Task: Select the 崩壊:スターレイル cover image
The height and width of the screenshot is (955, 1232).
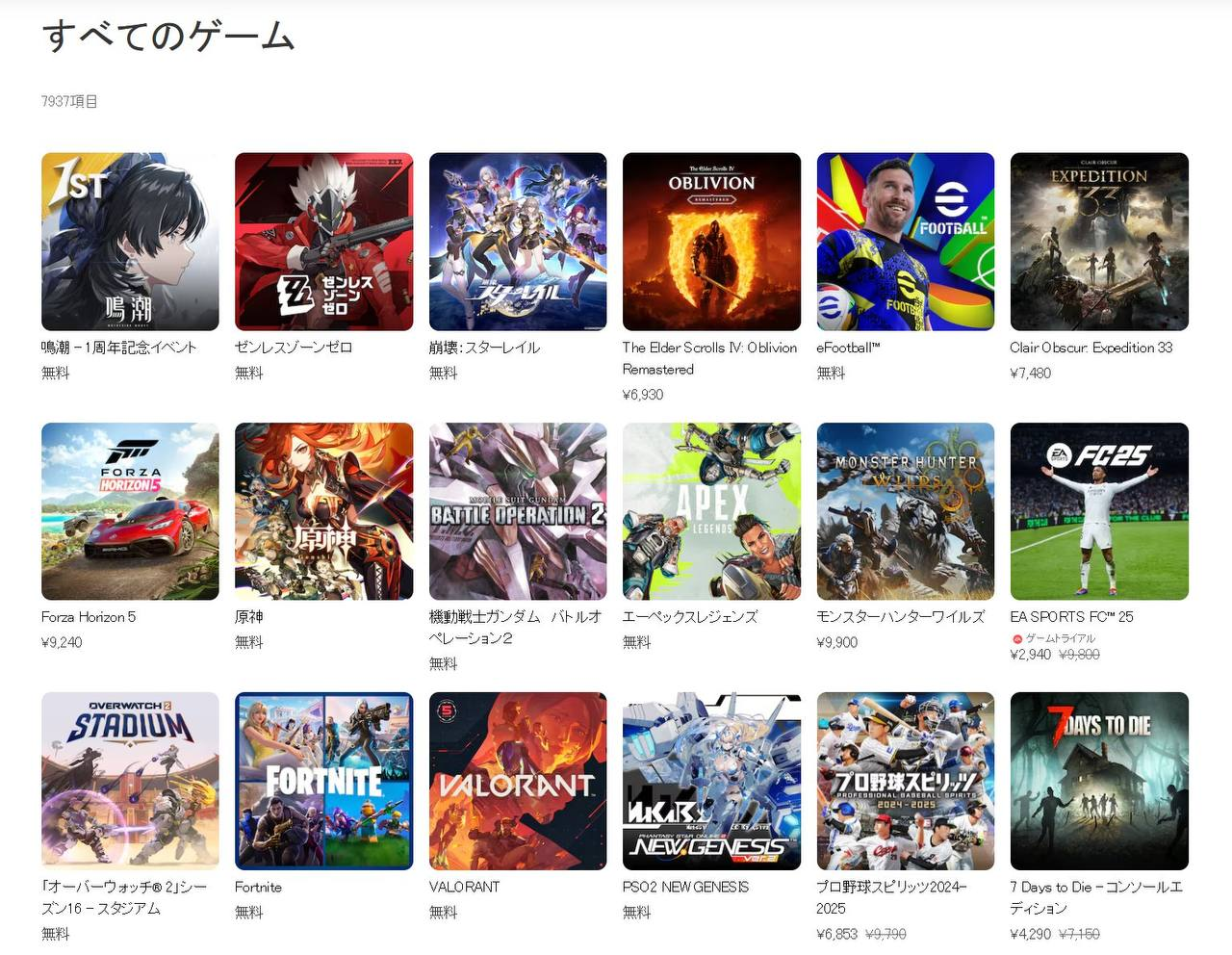Action: (x=518, y=242)
